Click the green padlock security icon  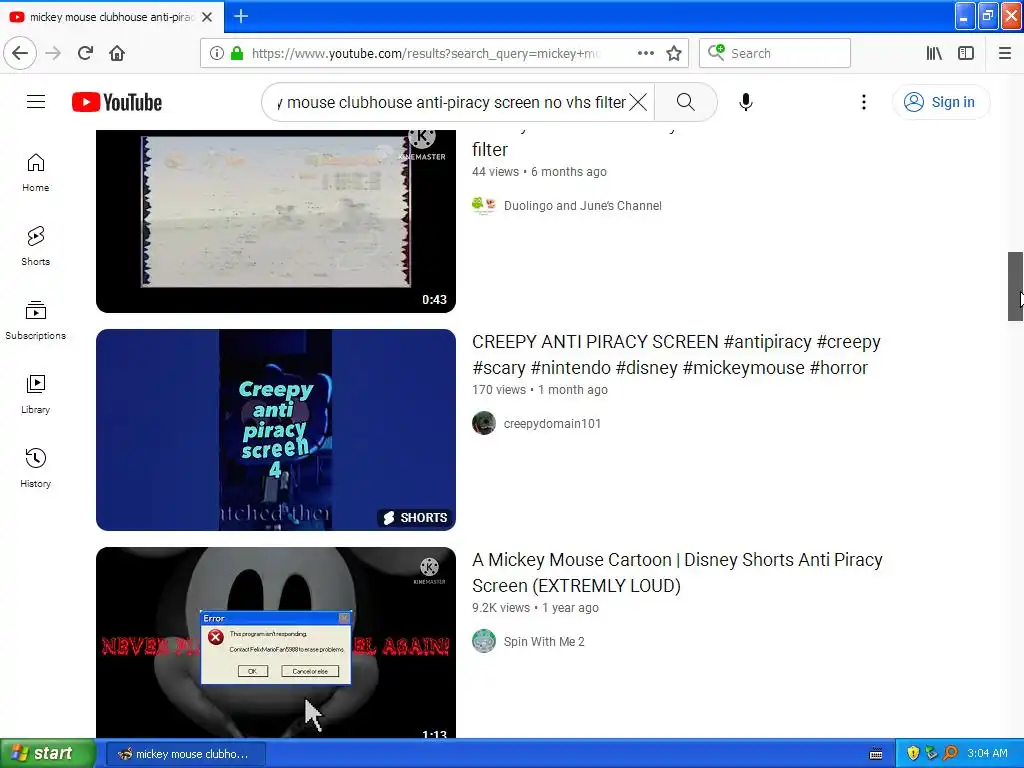click(x=237, y=53)
